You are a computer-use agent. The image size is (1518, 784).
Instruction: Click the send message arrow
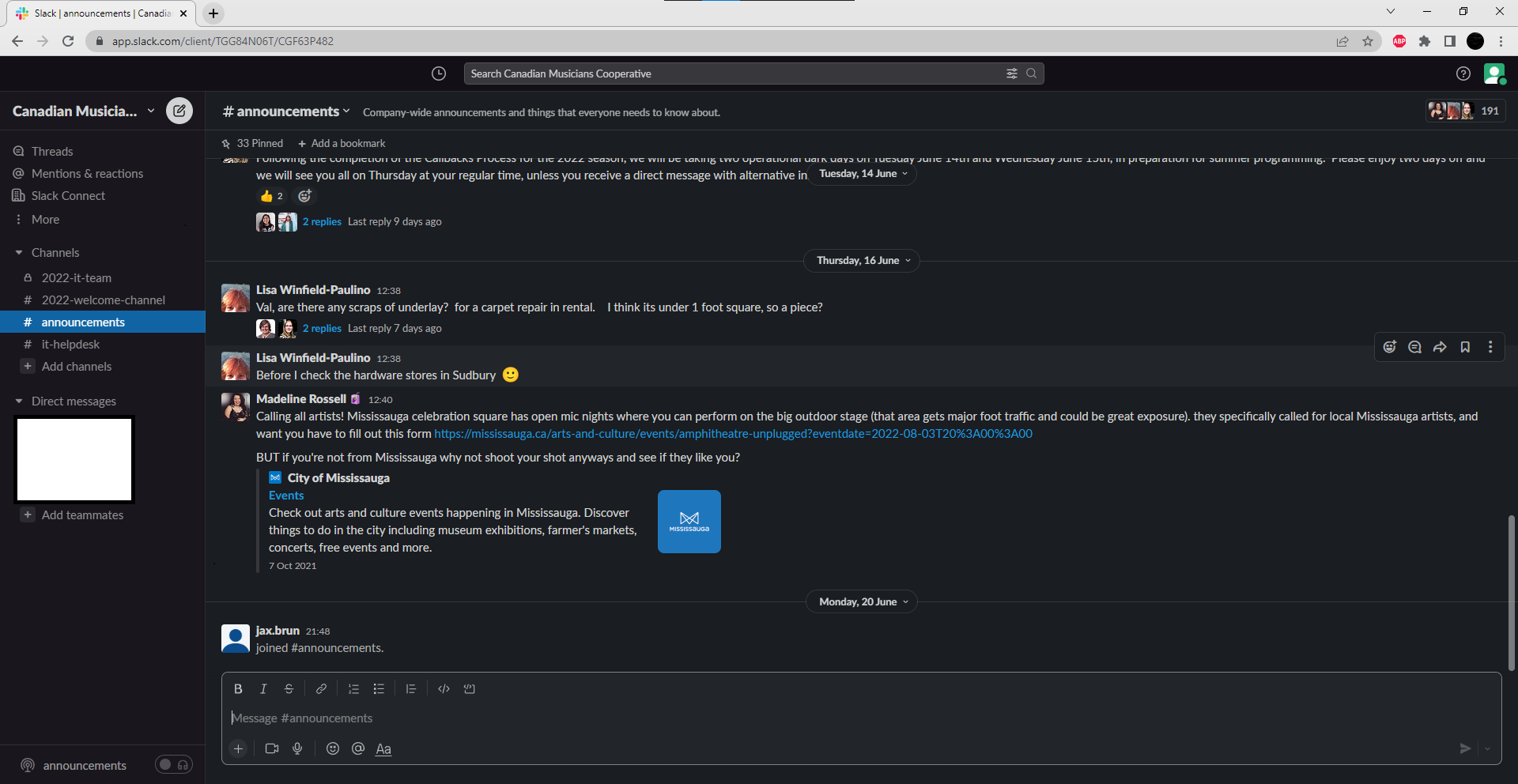click(1465, 748)
